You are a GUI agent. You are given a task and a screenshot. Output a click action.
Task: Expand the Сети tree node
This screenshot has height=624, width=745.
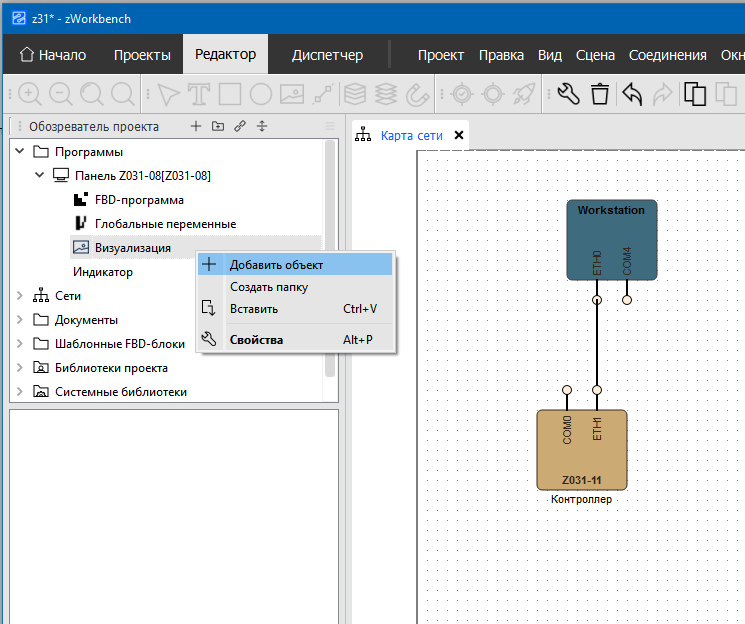[x=21, y=296]
